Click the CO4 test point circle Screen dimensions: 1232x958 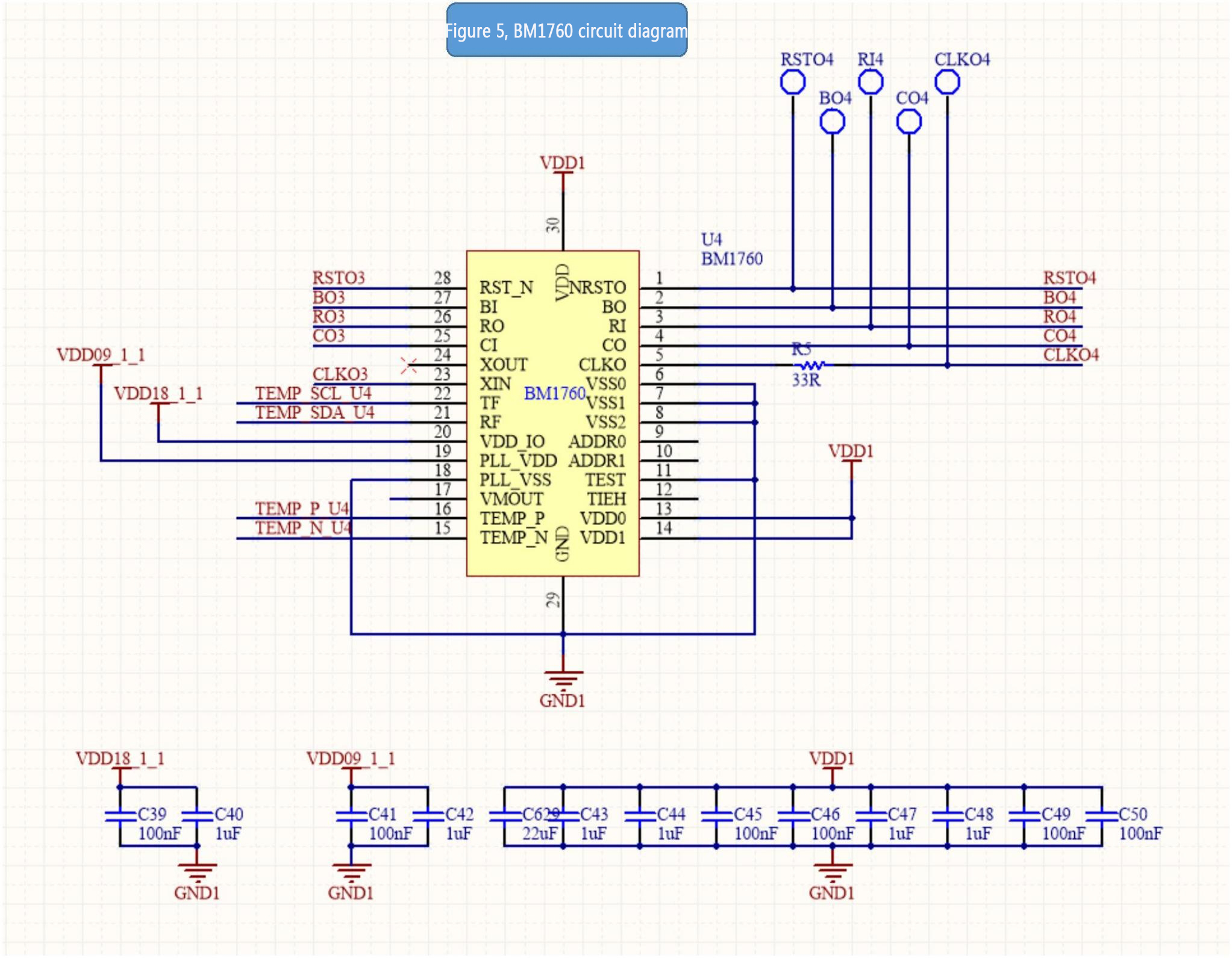pos(908,122)
